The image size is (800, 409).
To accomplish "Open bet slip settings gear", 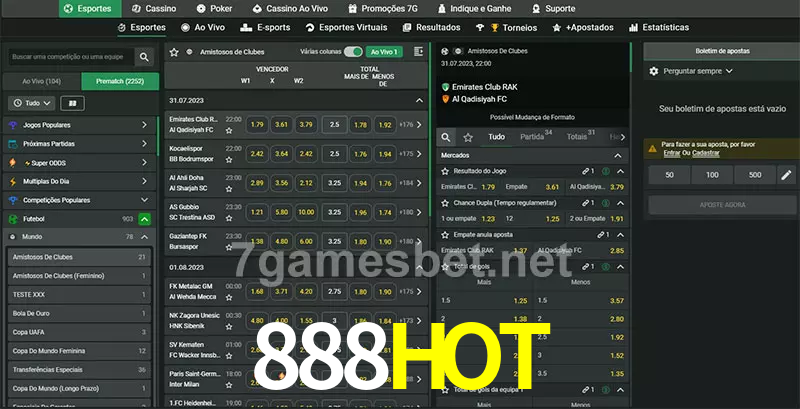I will pyautogui.click(x=654, y=71).
